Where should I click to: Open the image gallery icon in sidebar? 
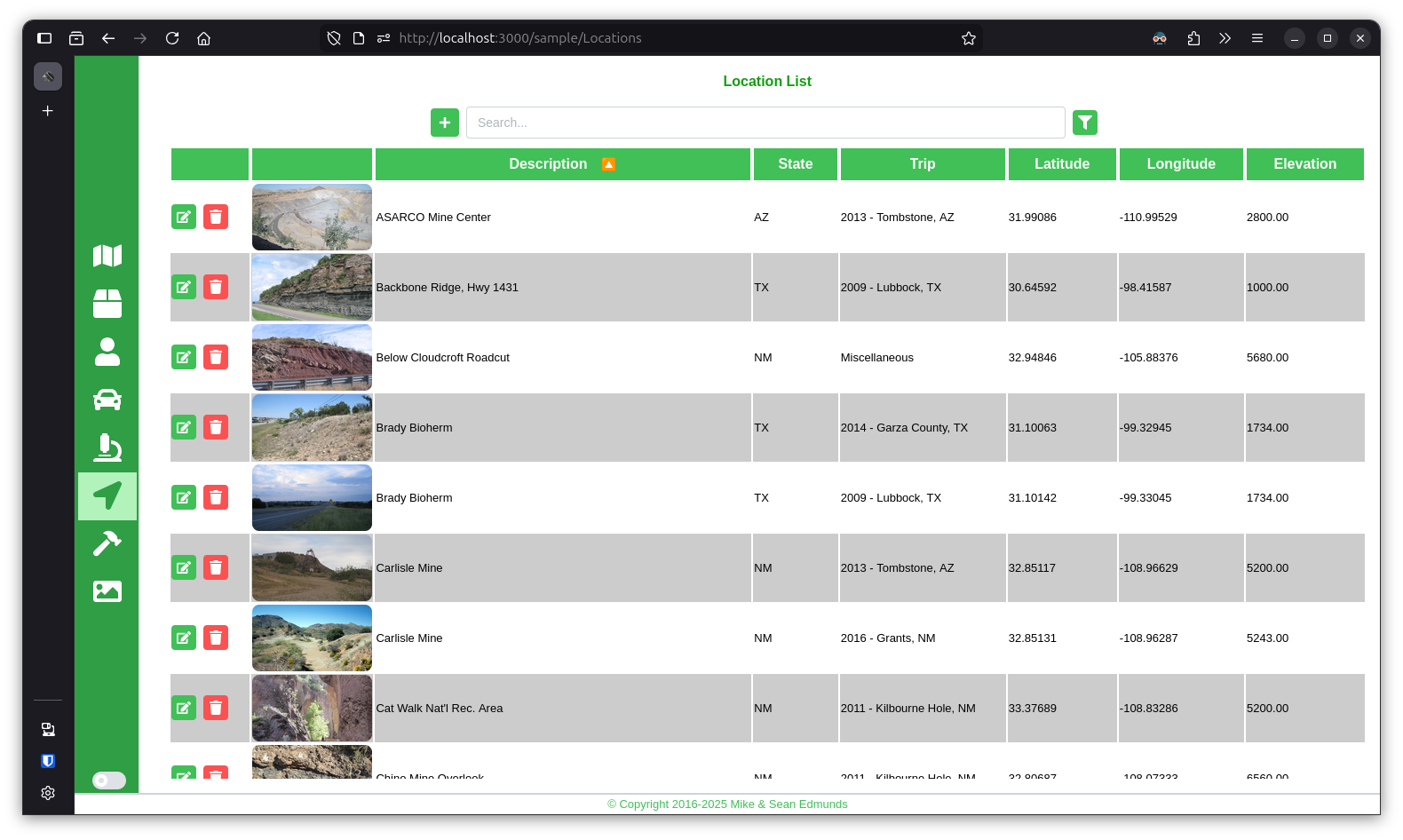107,591
